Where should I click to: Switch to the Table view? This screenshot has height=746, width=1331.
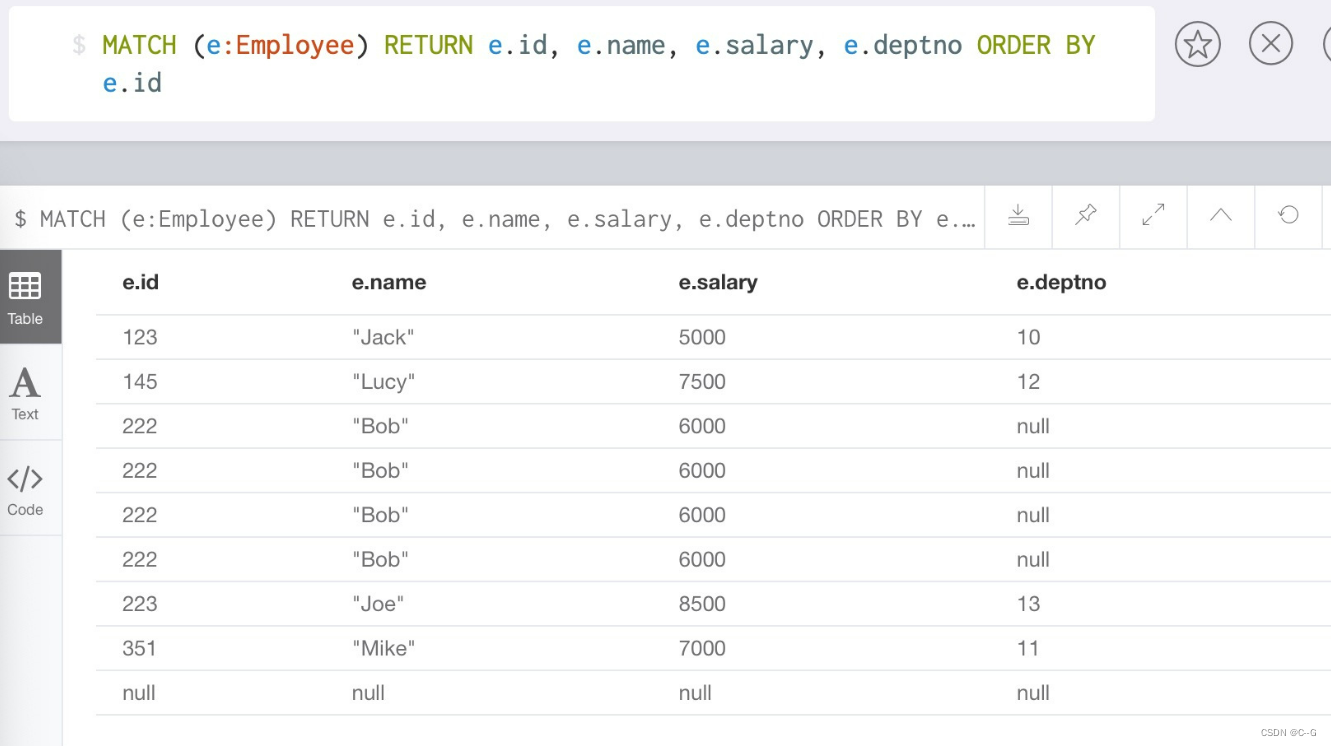25,297
